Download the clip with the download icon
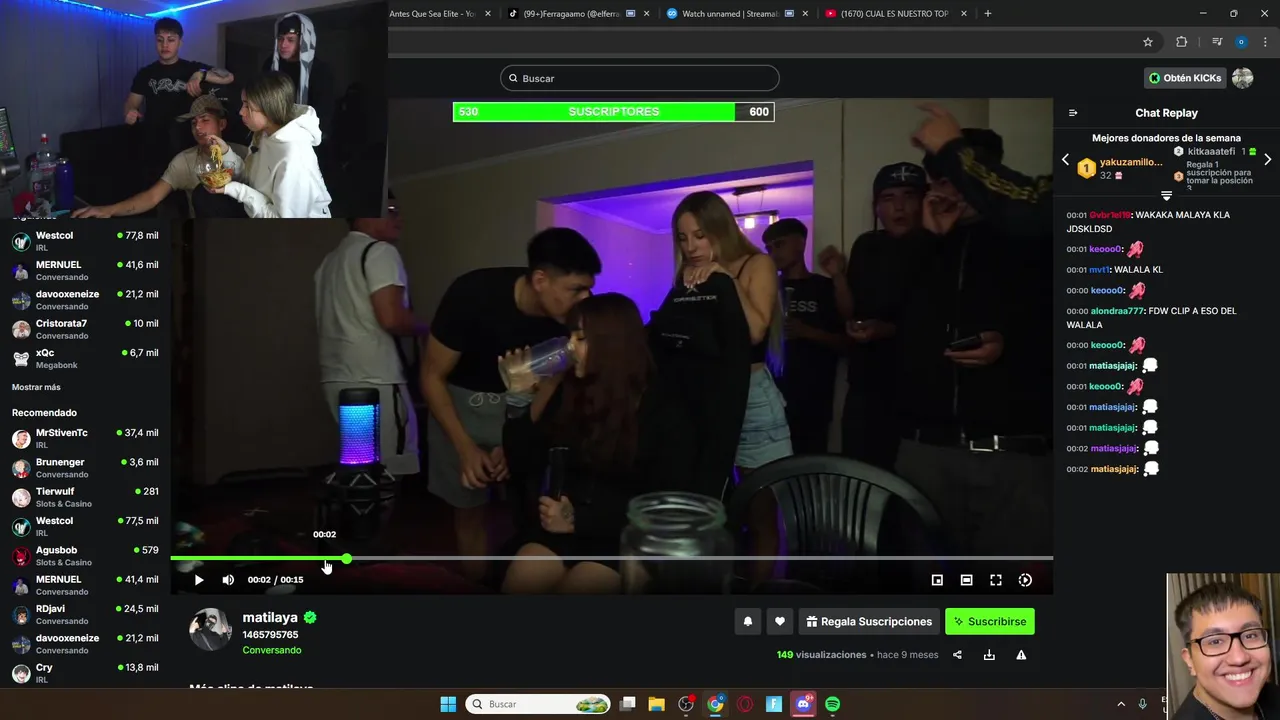 pyautogui.click(x=989, y=655)
